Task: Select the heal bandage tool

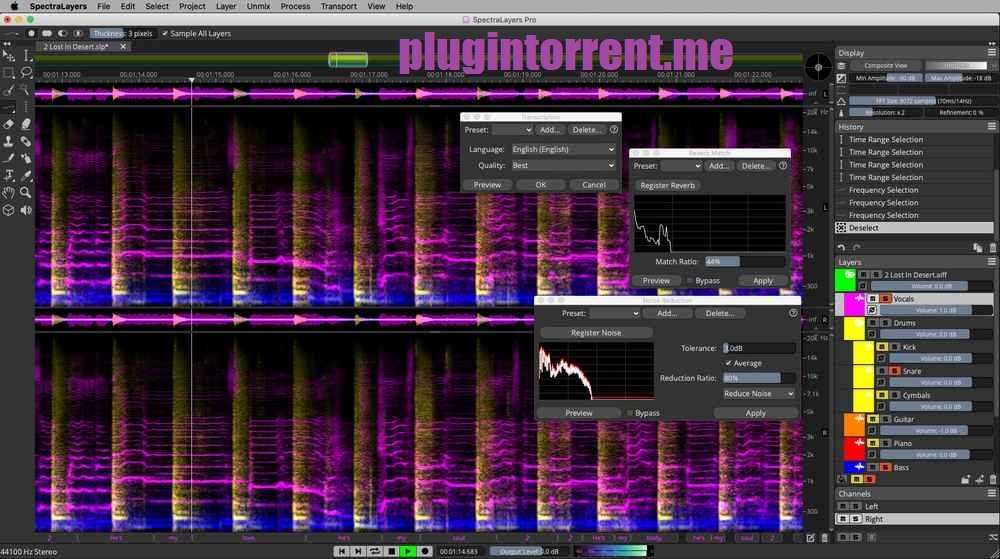Action: 26,142
